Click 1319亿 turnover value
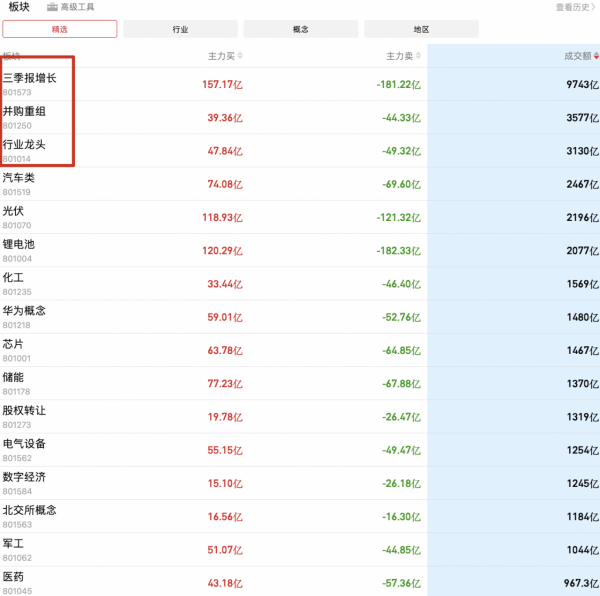The image size is (600, 596). click(x=582, y=417)
